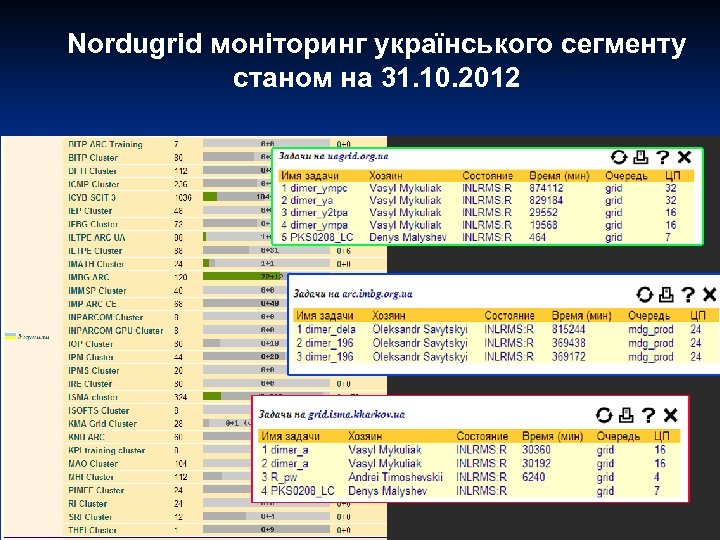Click the time value 815244

(x=568, y=329)
